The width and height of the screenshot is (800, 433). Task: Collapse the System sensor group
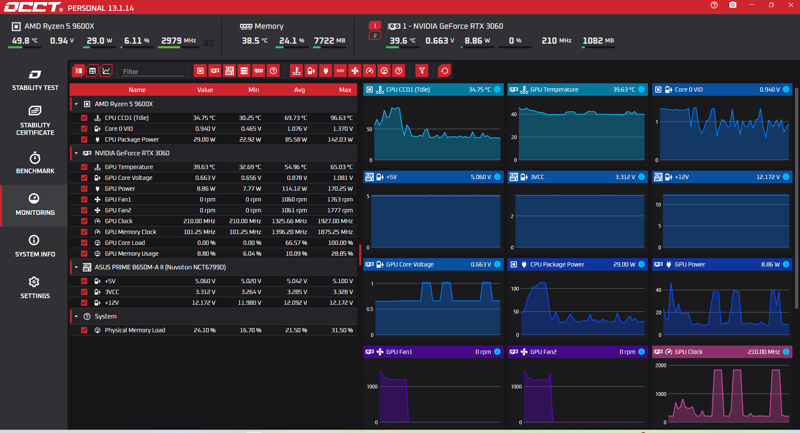tap(77, 317)
